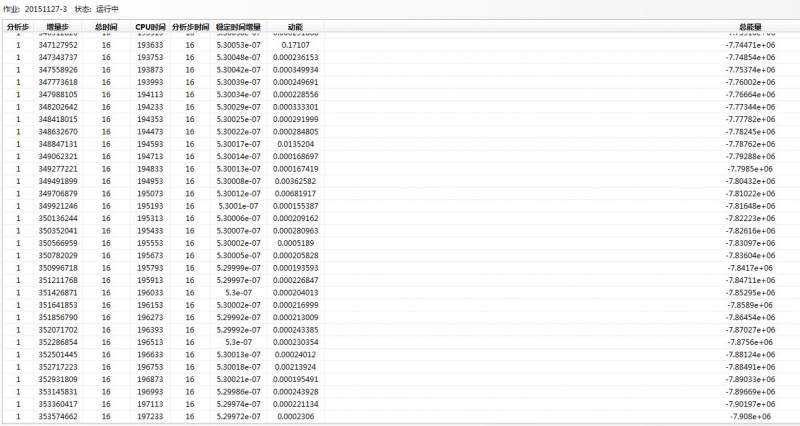Click stable increment value 5.30018e-07
The width and height of the screenshot is (800, 426).
click(238, 367)
